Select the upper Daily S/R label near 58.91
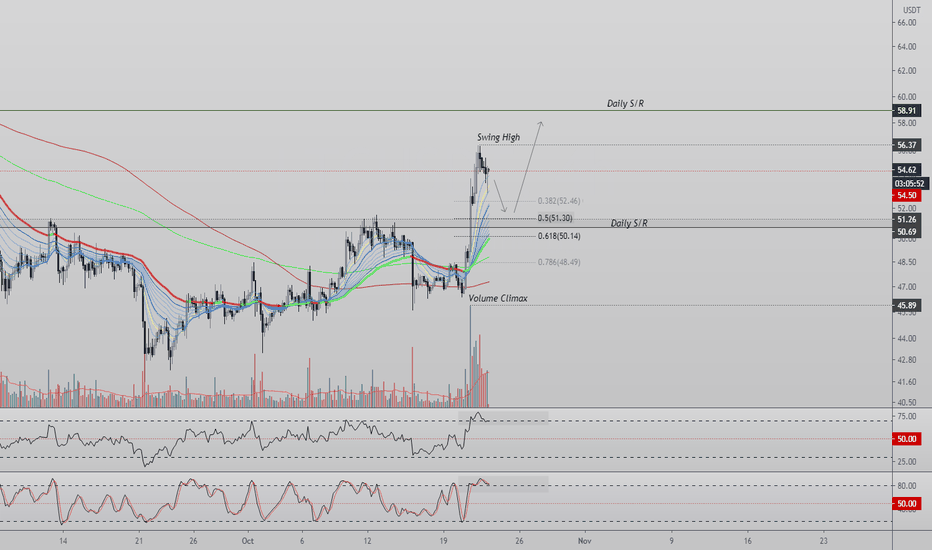 point(625,103)
